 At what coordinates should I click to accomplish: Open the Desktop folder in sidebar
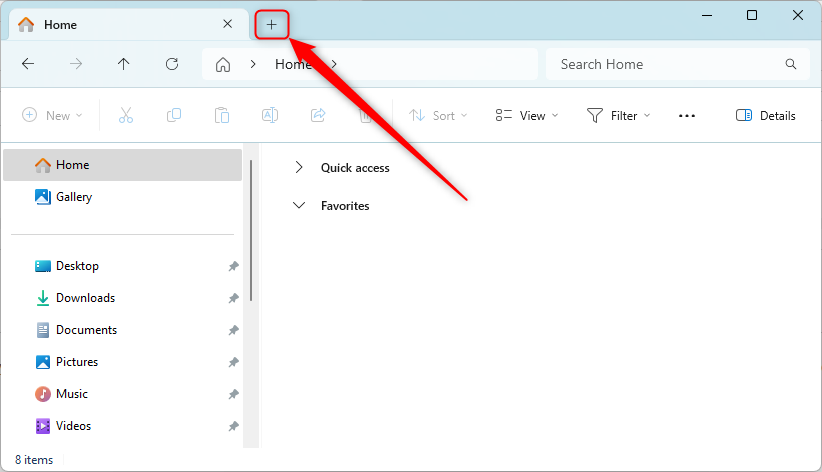(67, 266)
